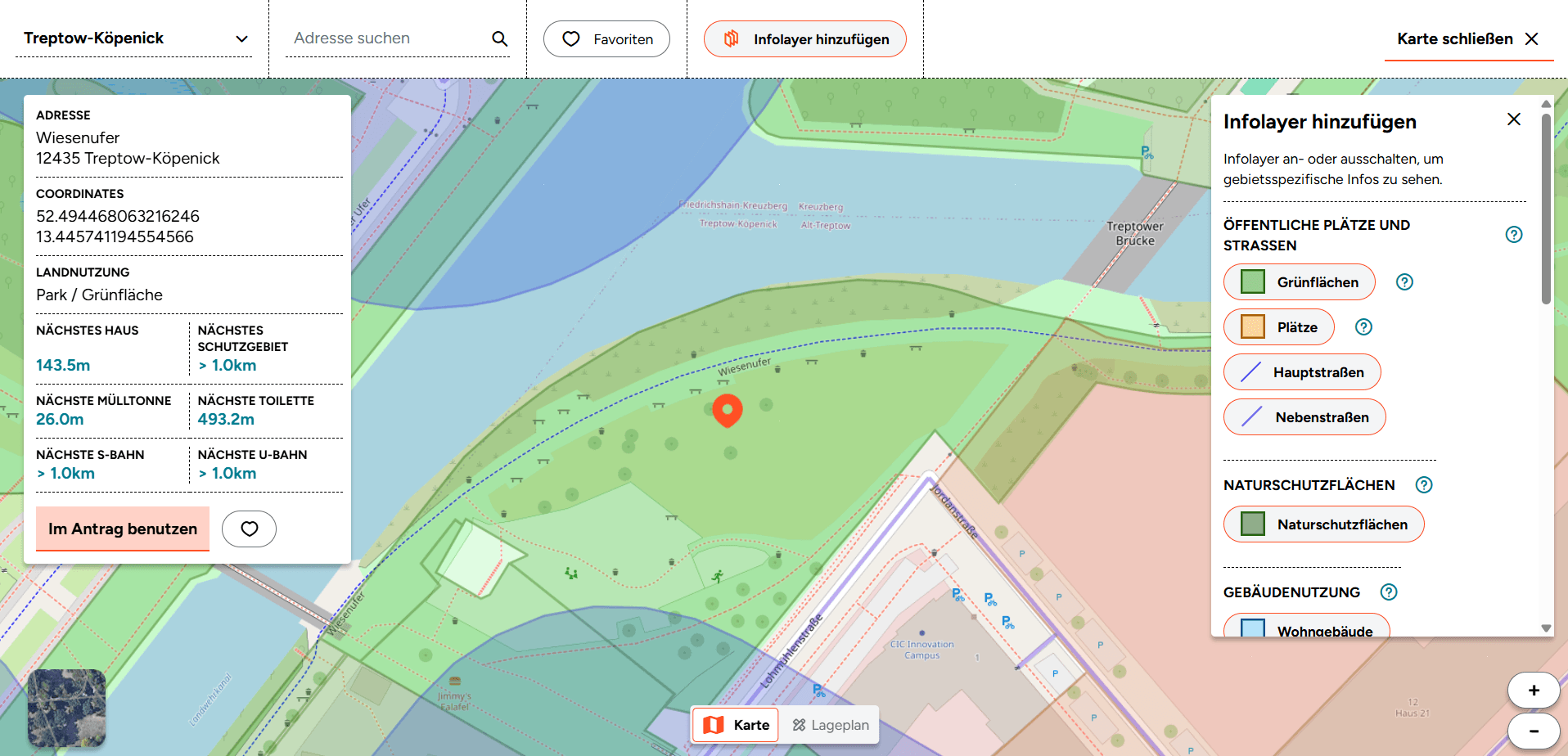The width and height of the screenshot is (1568, 756).
Task: Click the satellite imagery thumbnail
Action: [67, 708]
